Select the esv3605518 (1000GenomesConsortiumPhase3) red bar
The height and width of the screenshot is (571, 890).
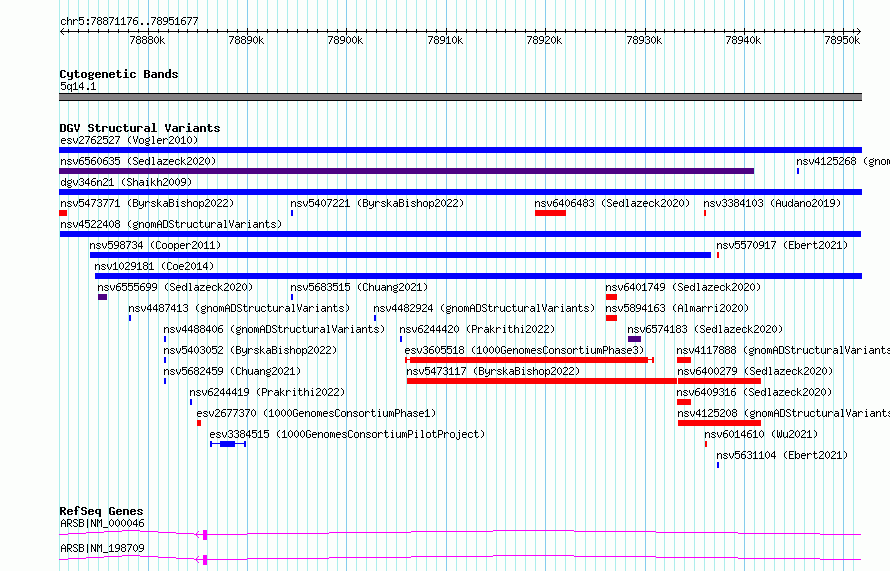pos(529,360)
